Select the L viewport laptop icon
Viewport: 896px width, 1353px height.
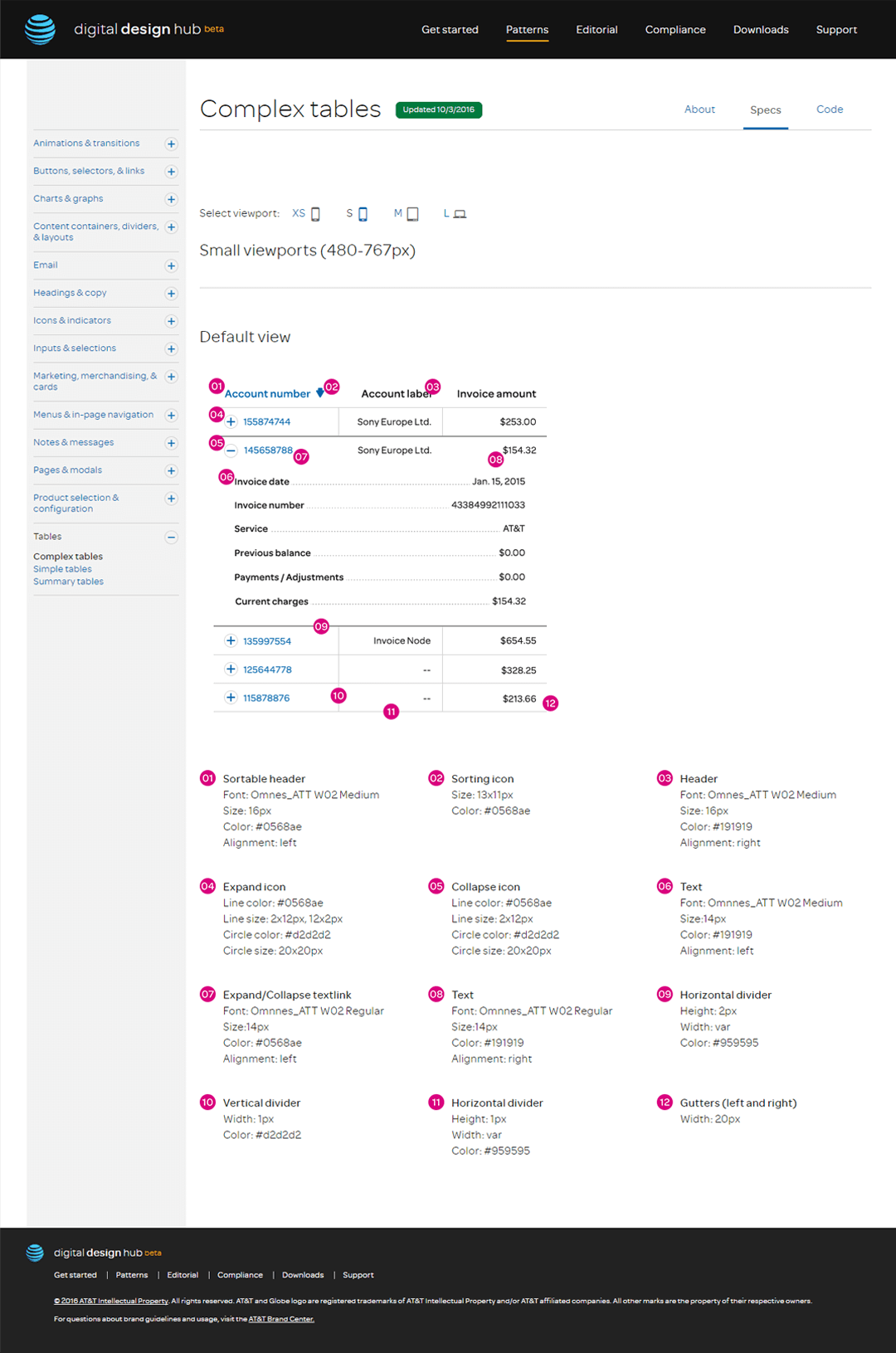point(460,214)
